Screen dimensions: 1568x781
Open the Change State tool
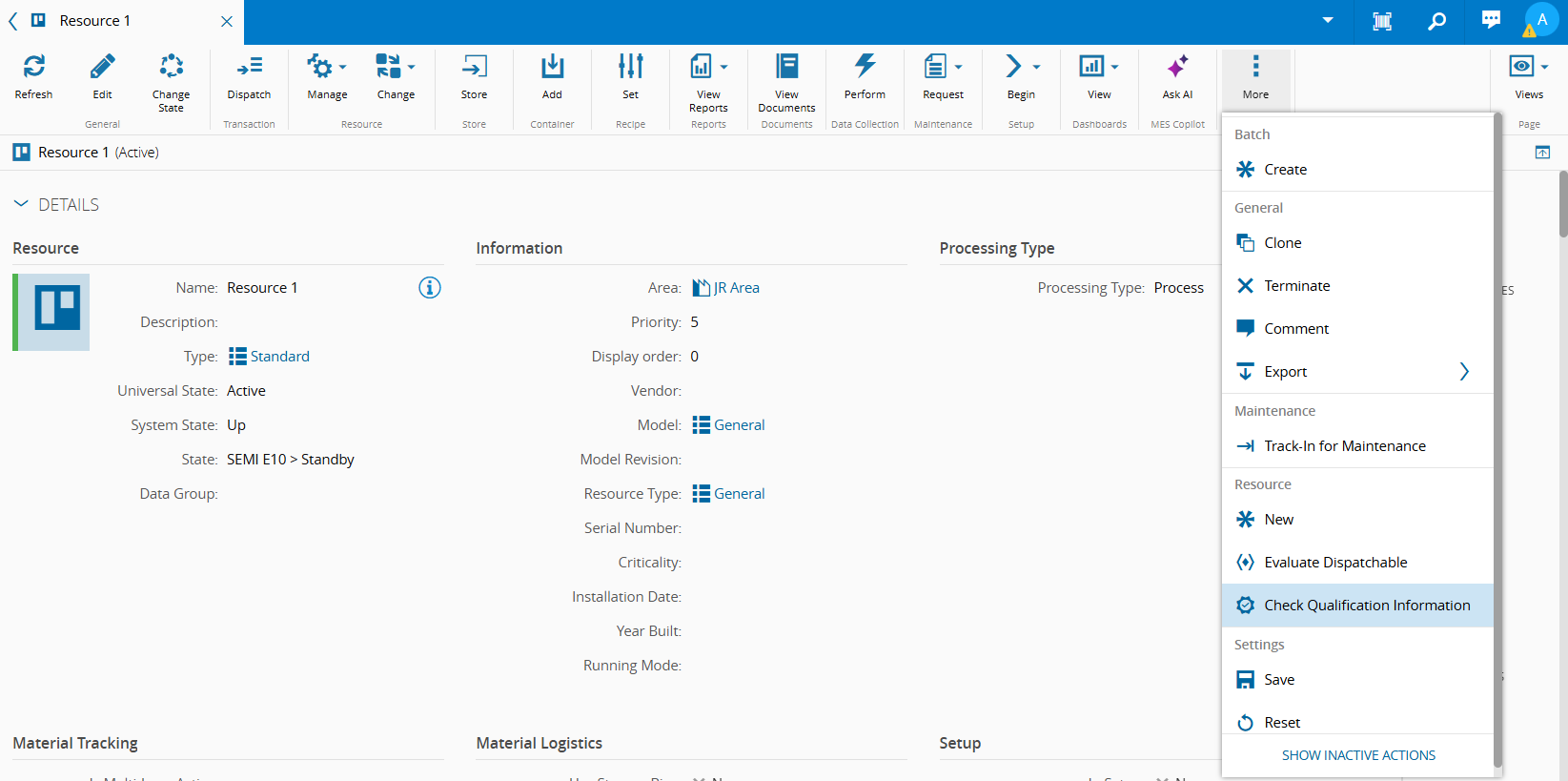(171, 67)
